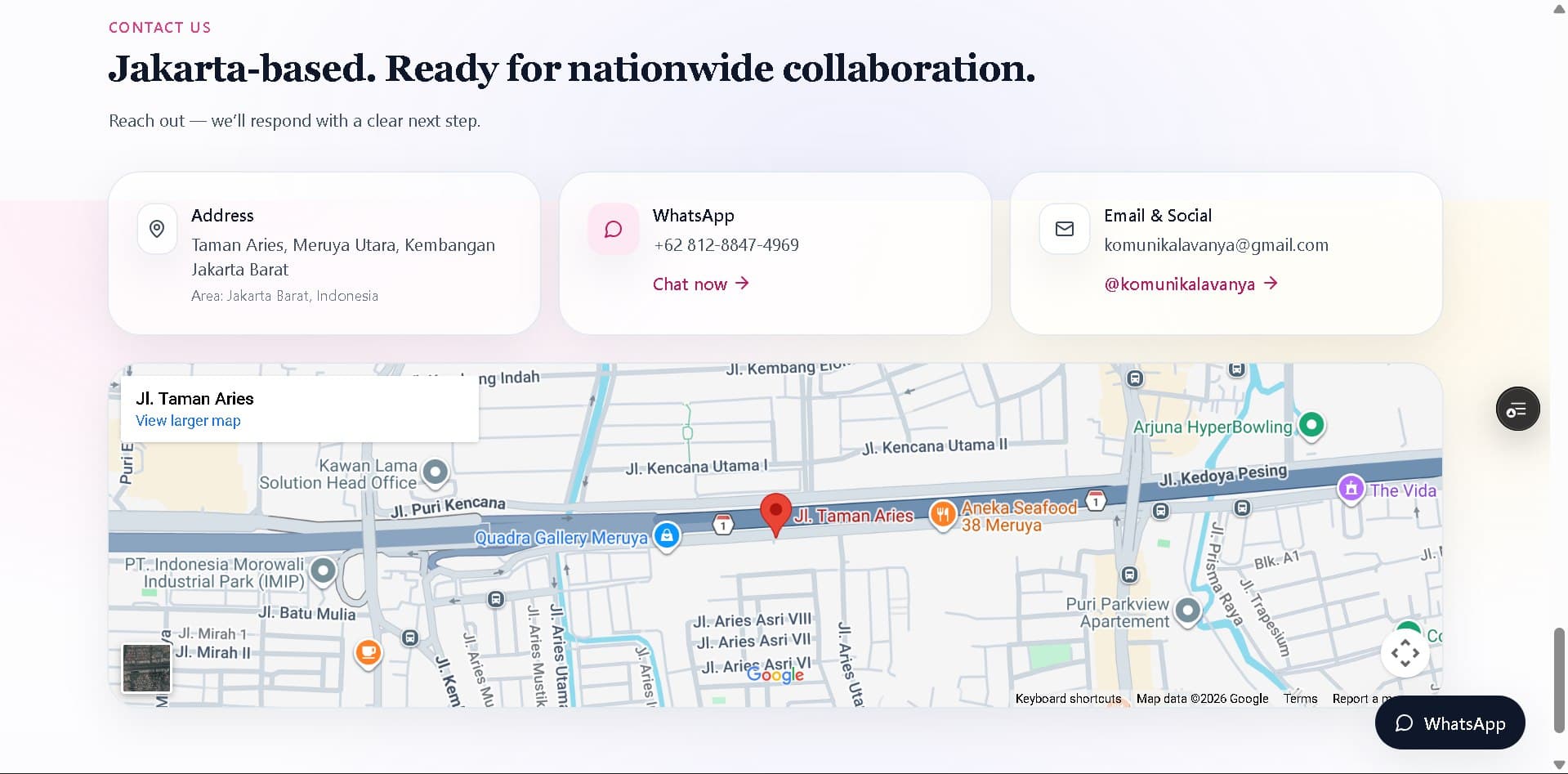Screen dimensions: 1568x774
Task: Open the map Terms link
Action: [1300, 699]
